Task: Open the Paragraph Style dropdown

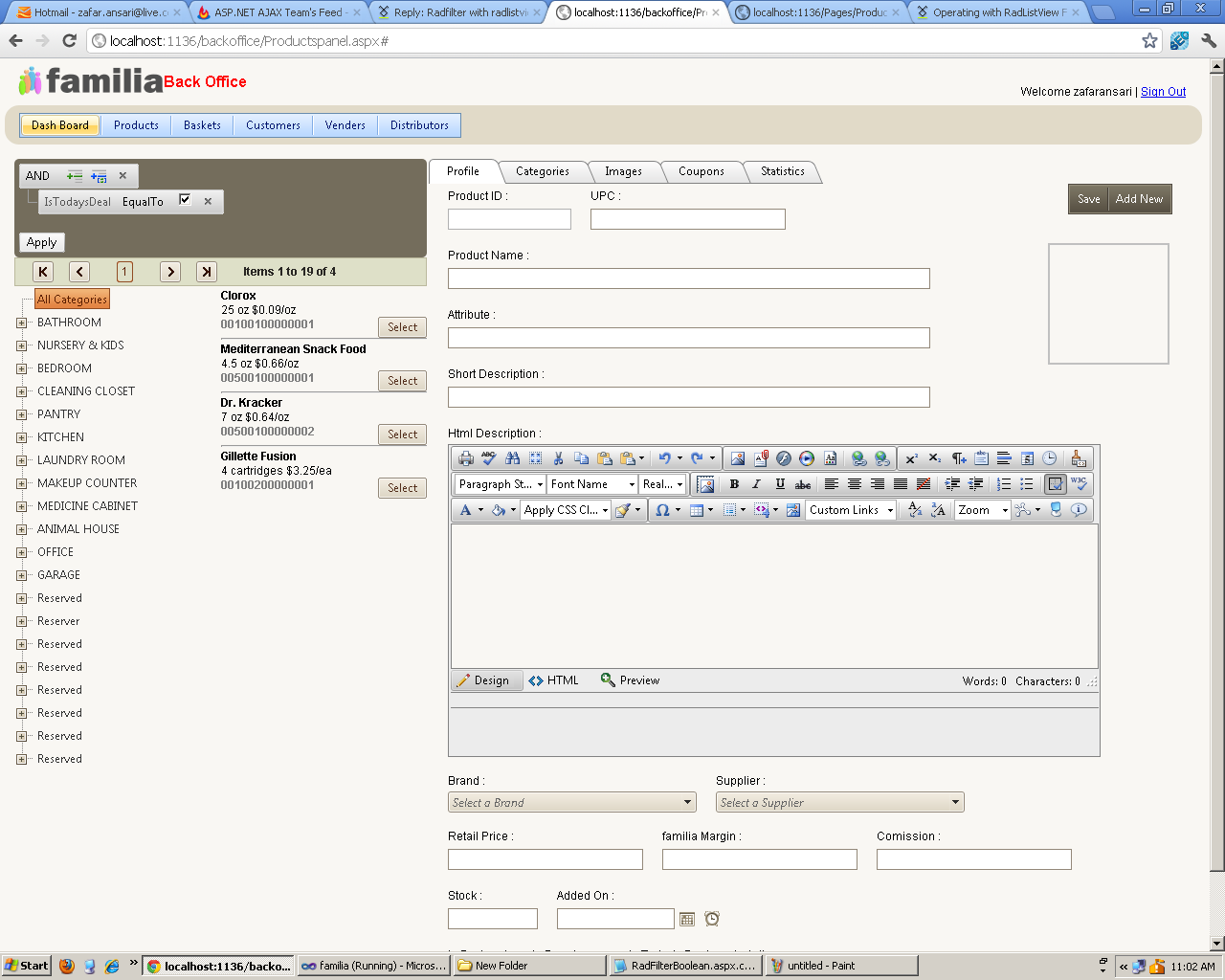Action: pyautogui.click(x=500, y=484)
